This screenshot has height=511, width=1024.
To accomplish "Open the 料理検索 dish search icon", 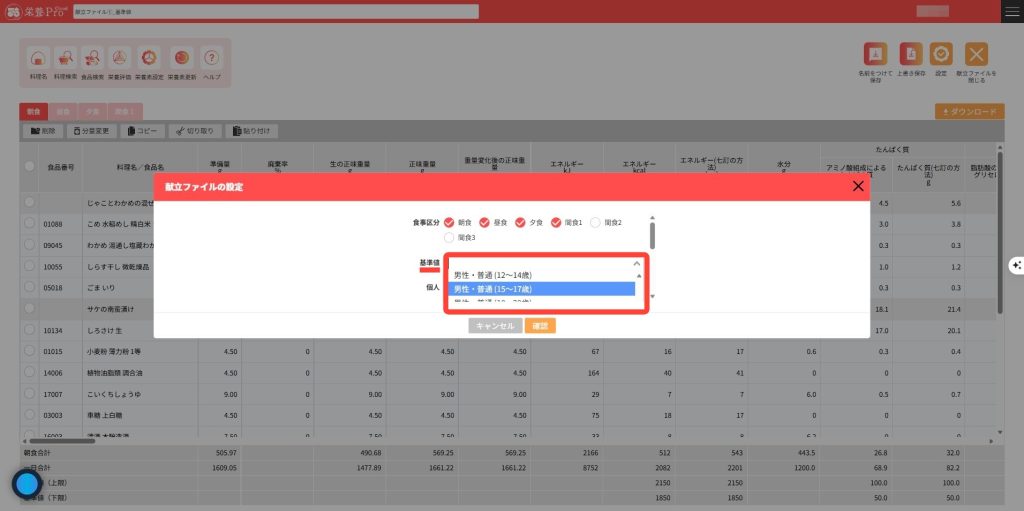I will coord(66,58).
